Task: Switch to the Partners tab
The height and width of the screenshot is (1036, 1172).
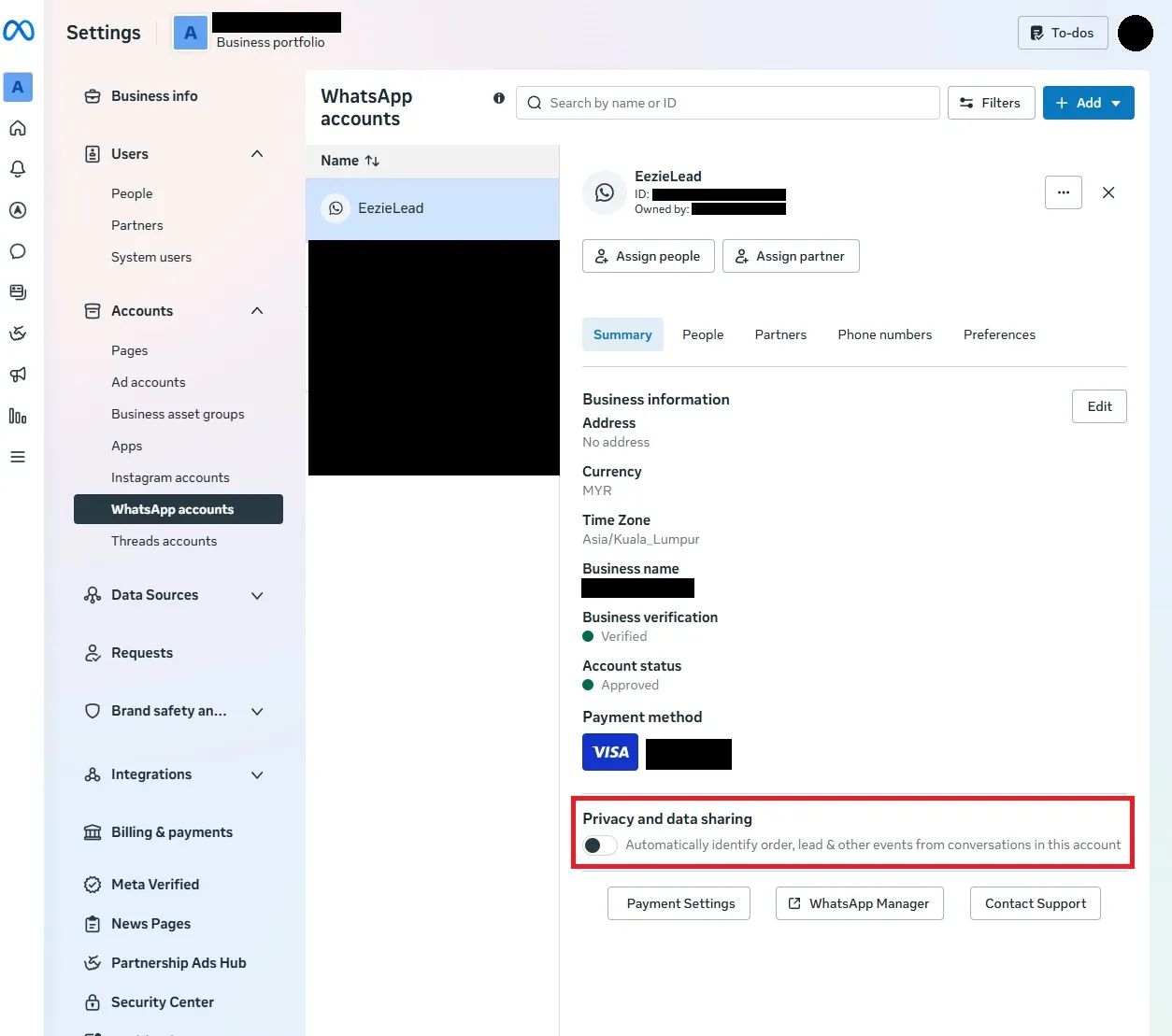Action: [780, 334]
